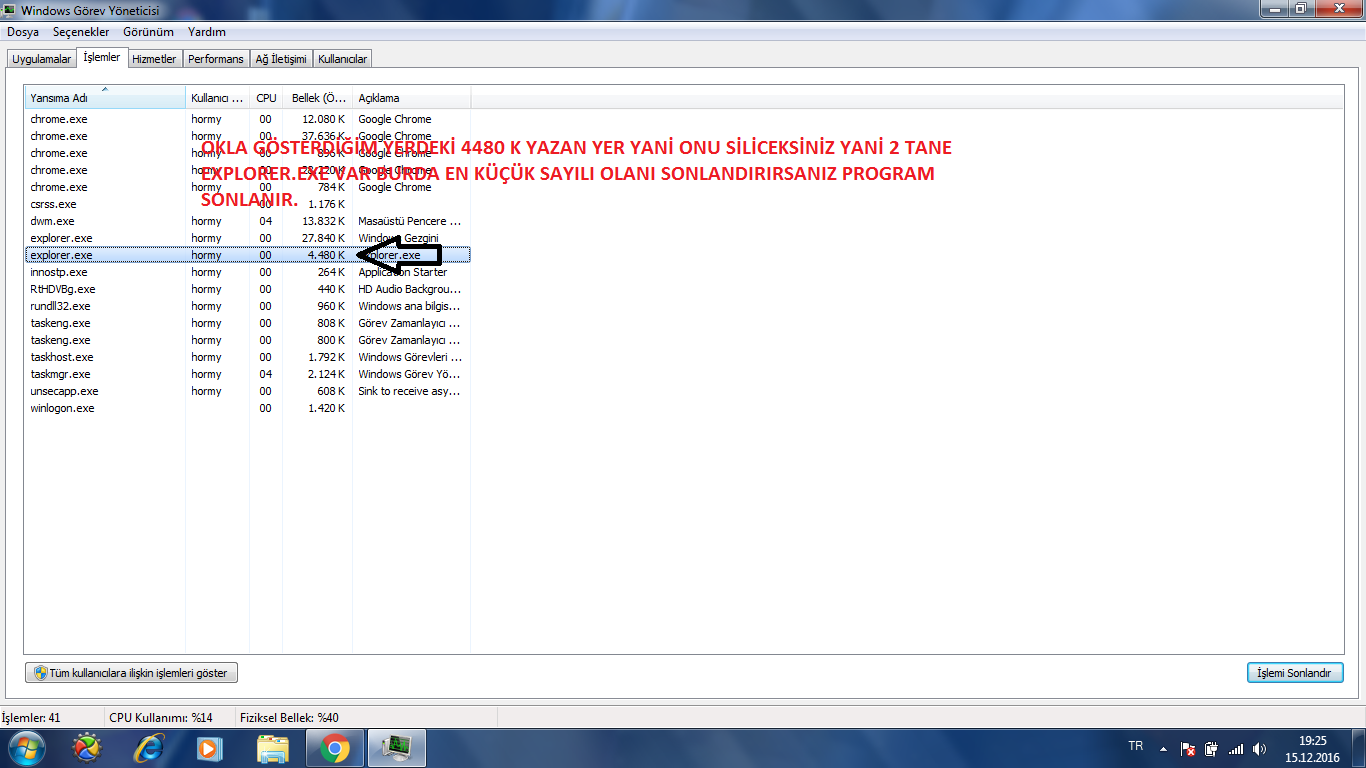Sort by the Bellek column header
Image resolution: width=1366 pixels, height=768 pixels.
(317, 98)
